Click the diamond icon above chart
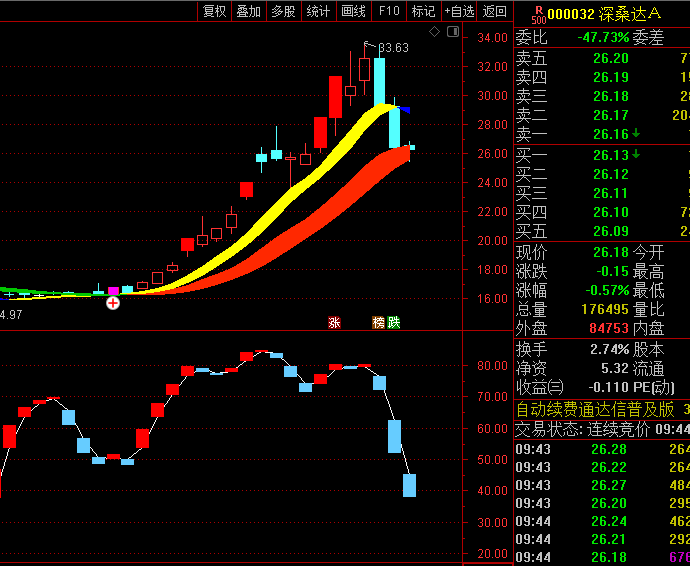 (x=434, y=31)
